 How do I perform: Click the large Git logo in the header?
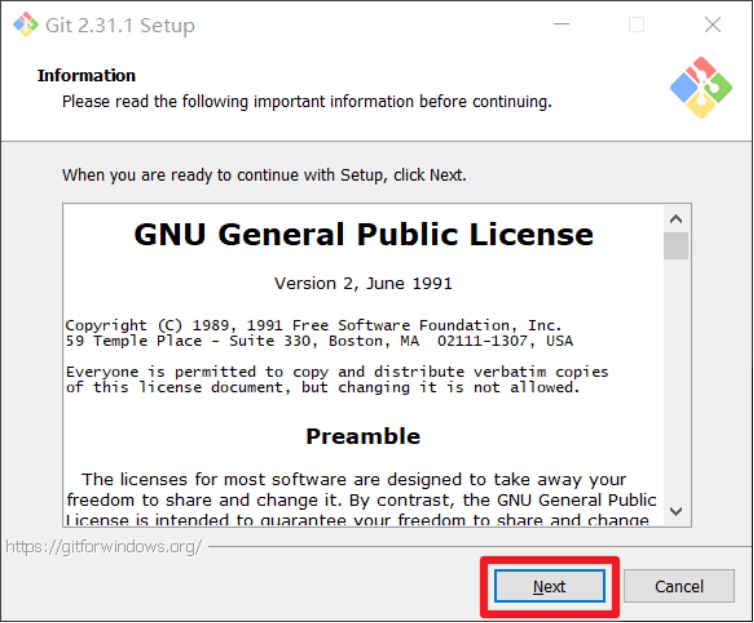701,87
